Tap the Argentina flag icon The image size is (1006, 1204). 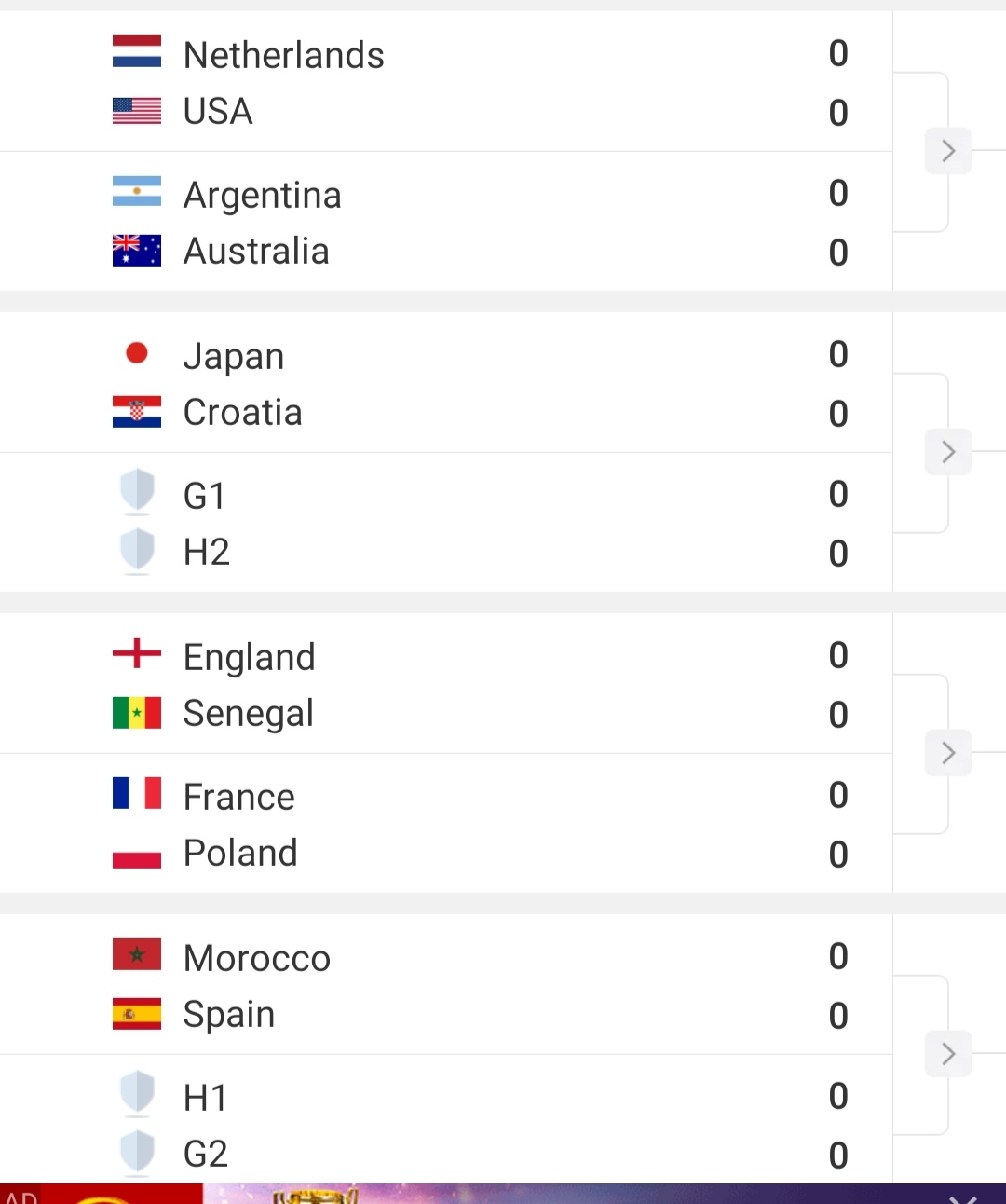136,192
